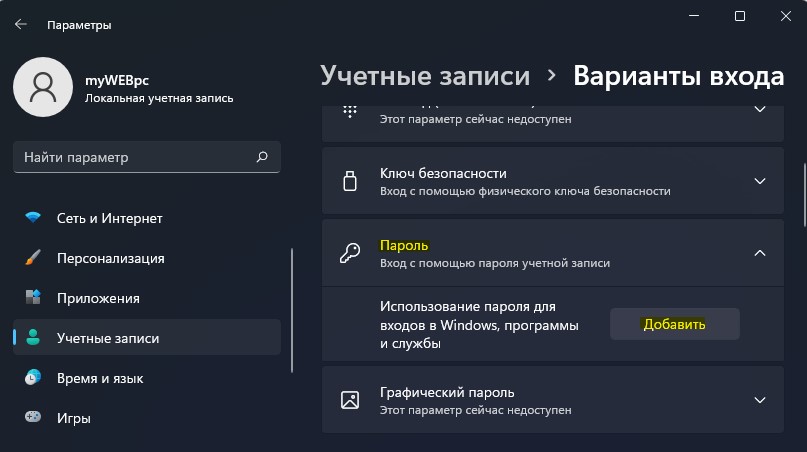This screenshot has height=452, width=807.
Task: Click the person icon for Учетные записи
Action: tap(33, 337)
